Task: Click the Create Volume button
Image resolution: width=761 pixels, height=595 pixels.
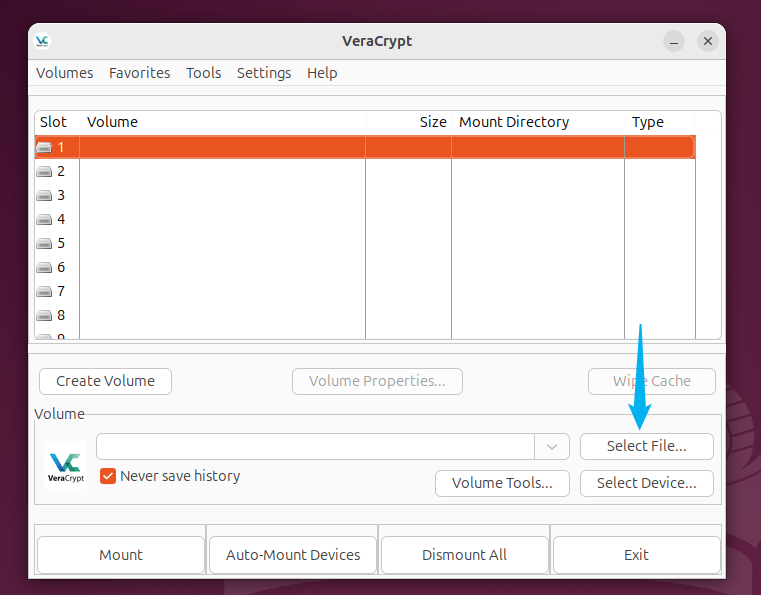Action: (105, 381)
